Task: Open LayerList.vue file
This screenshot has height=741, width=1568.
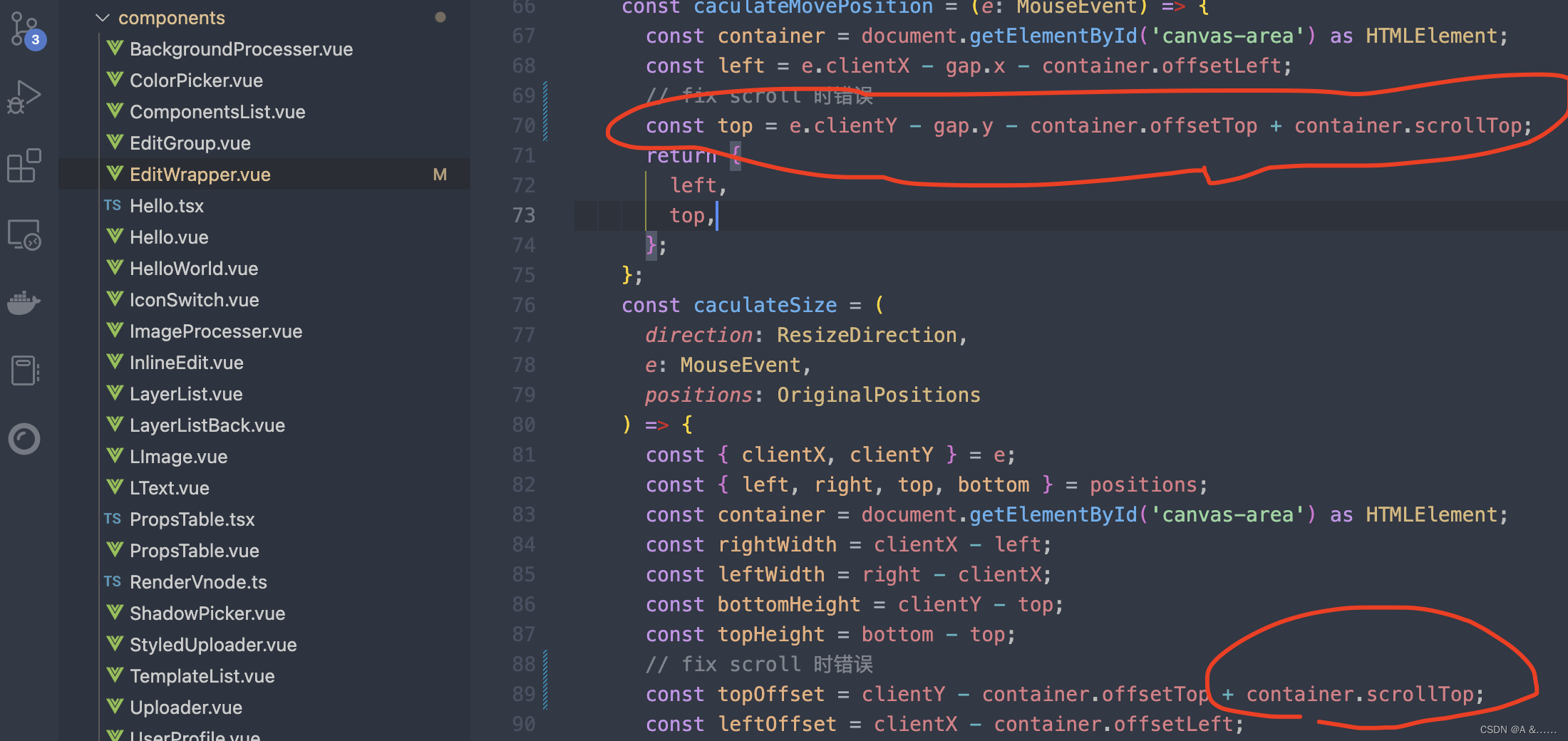Action: [186, 394]
